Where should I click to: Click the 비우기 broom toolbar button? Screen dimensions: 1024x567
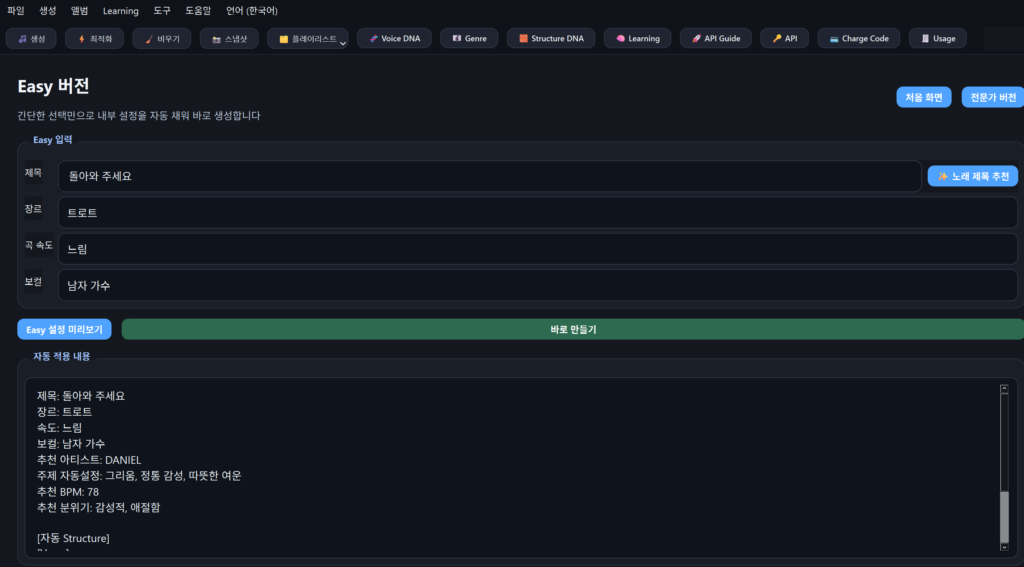coord(162,39)
